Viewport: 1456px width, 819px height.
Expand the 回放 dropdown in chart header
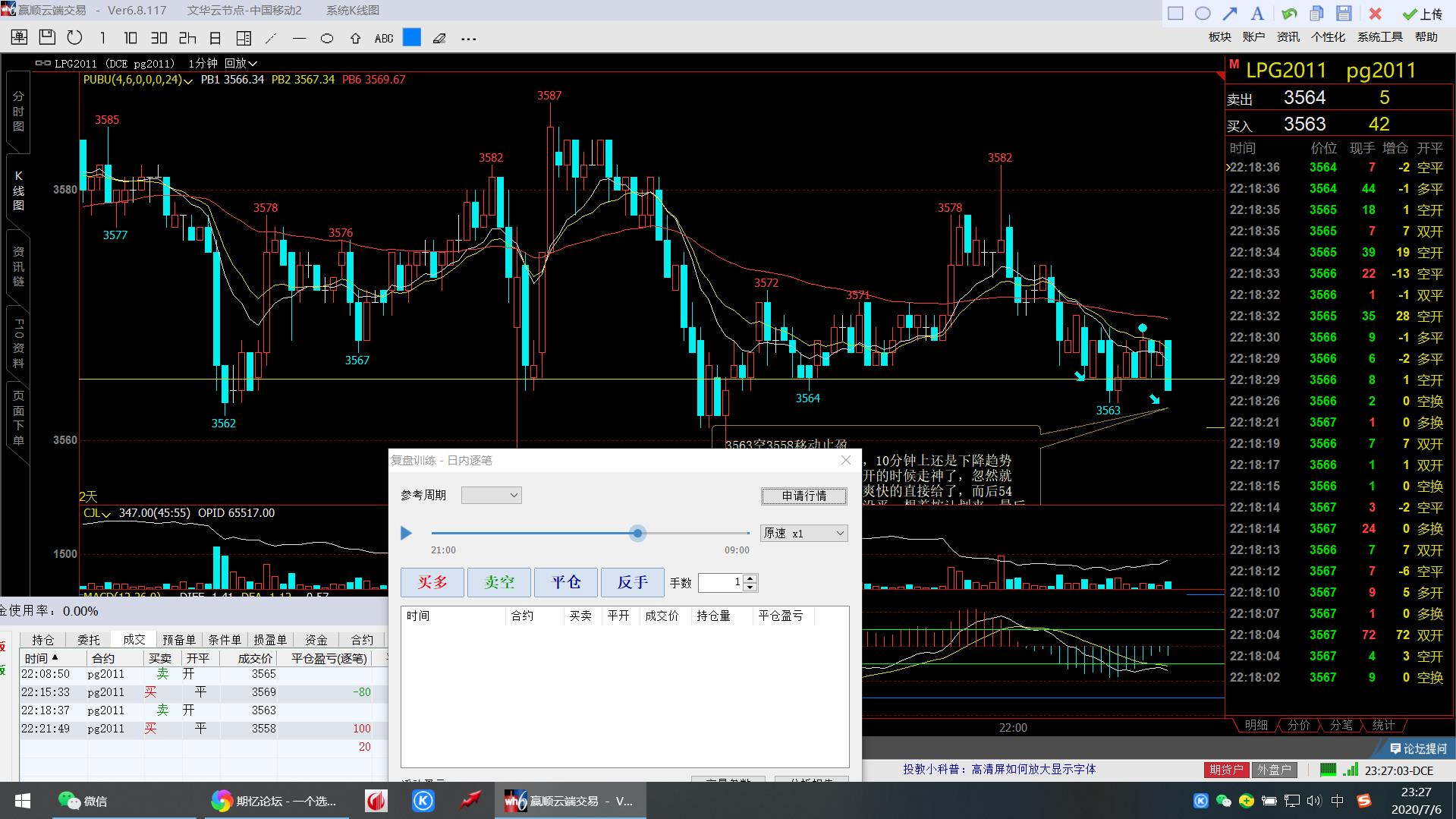(241, 63)
